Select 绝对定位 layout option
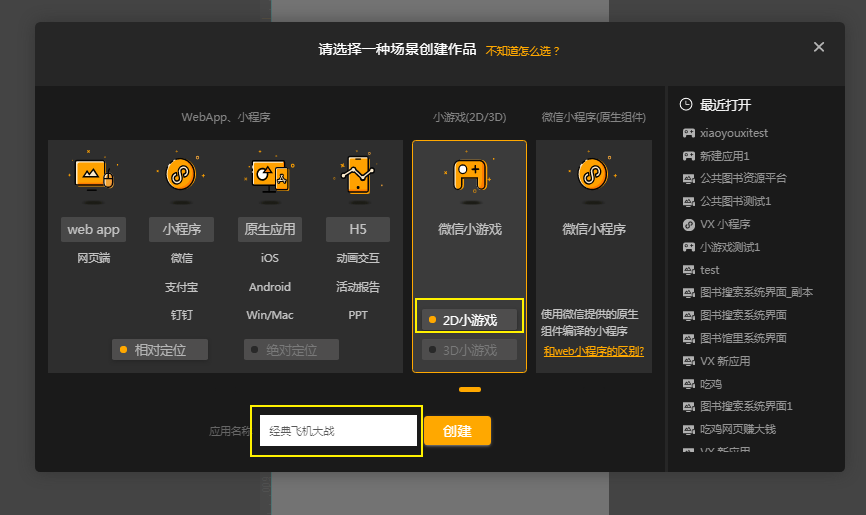 [291, 350]
